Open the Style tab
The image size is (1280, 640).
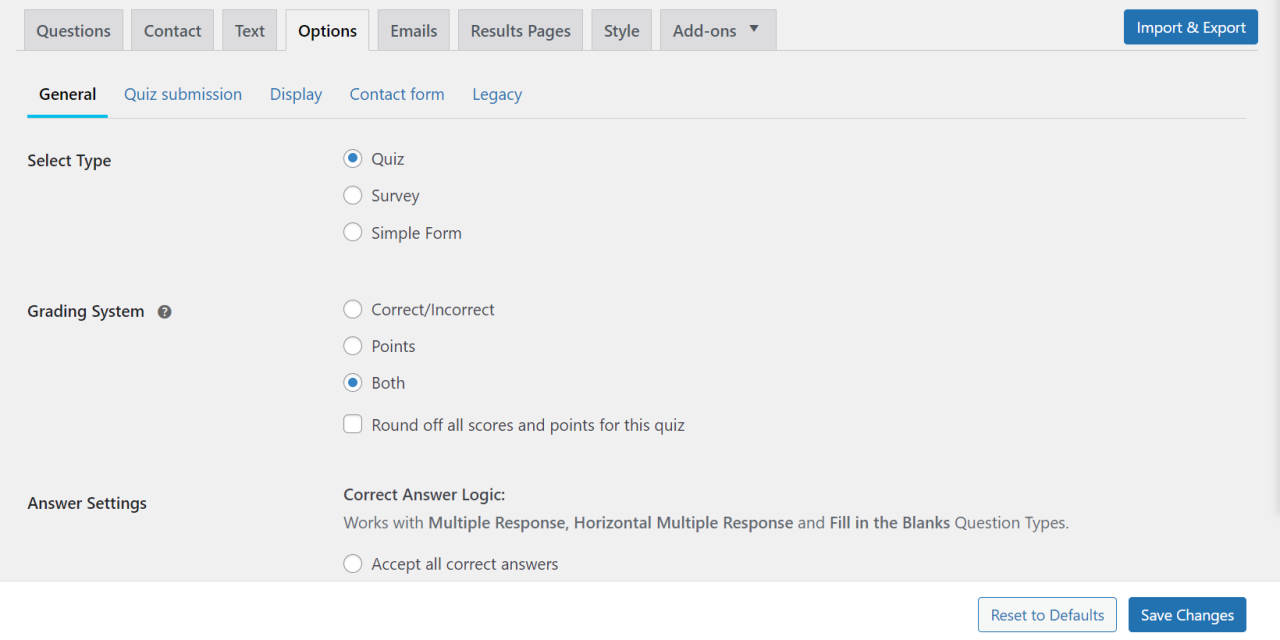point(622,31)
